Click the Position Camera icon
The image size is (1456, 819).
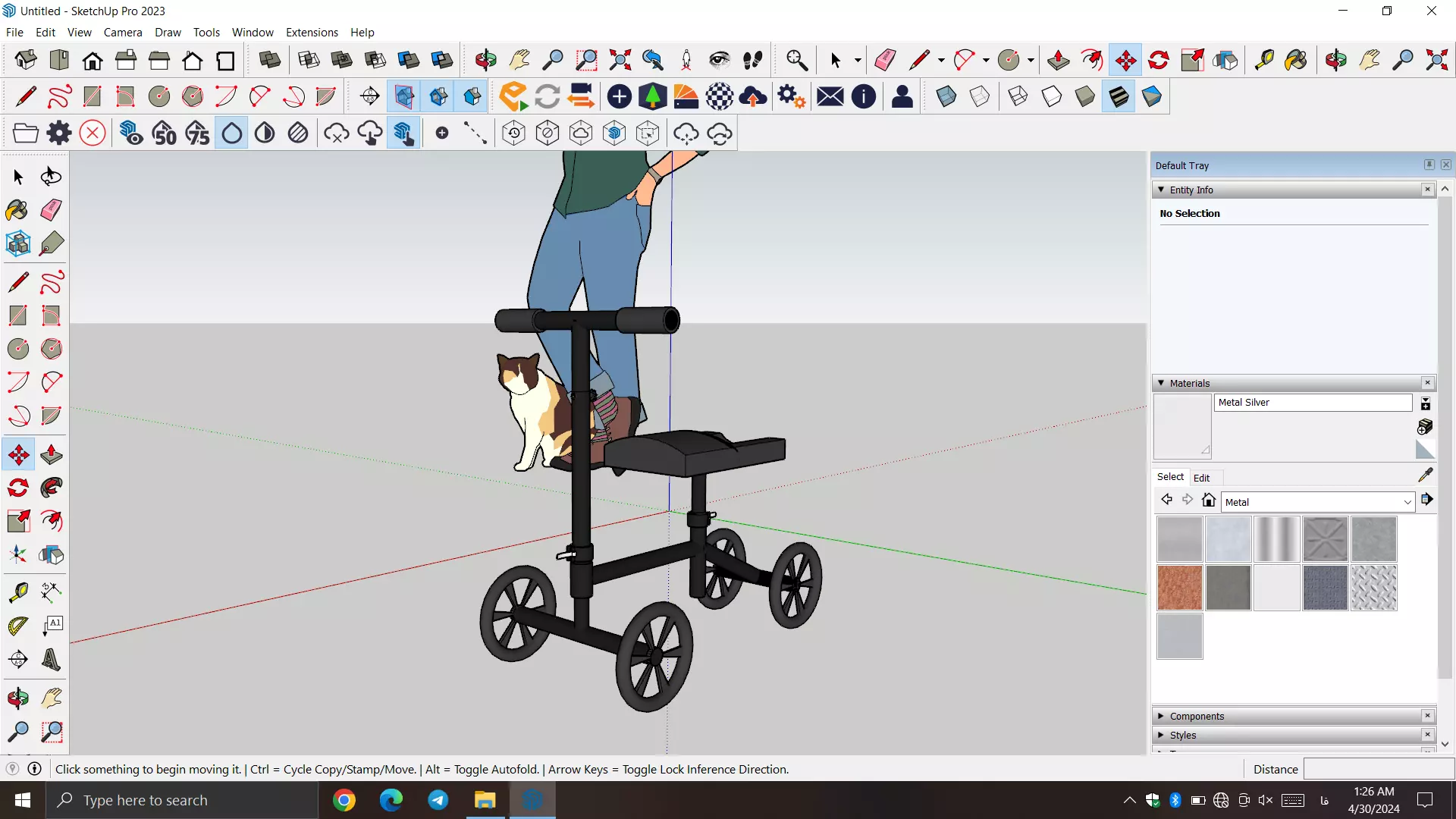click(x=686, y=60)
